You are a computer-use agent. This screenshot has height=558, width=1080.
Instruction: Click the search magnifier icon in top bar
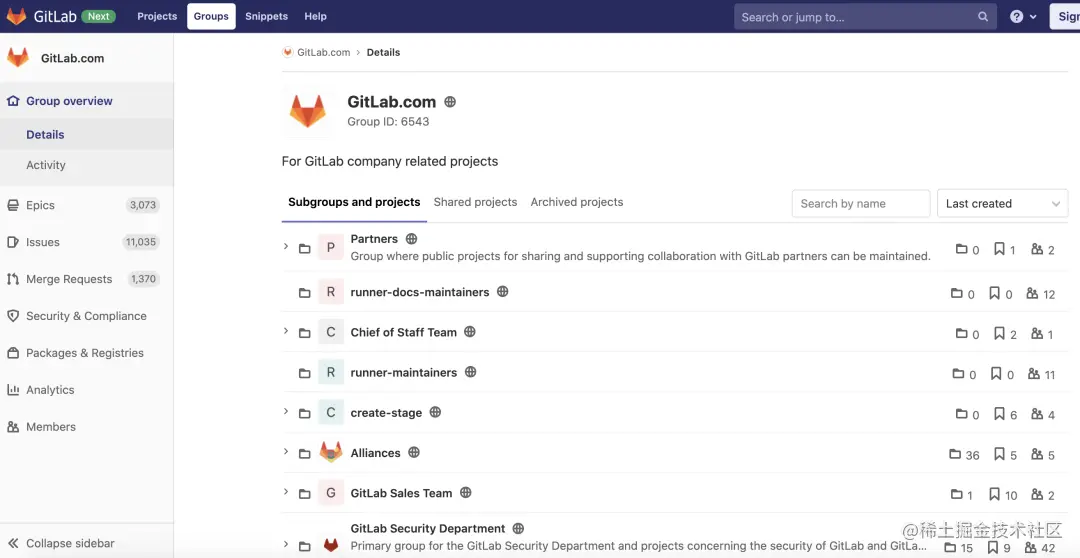pos(983,17)
